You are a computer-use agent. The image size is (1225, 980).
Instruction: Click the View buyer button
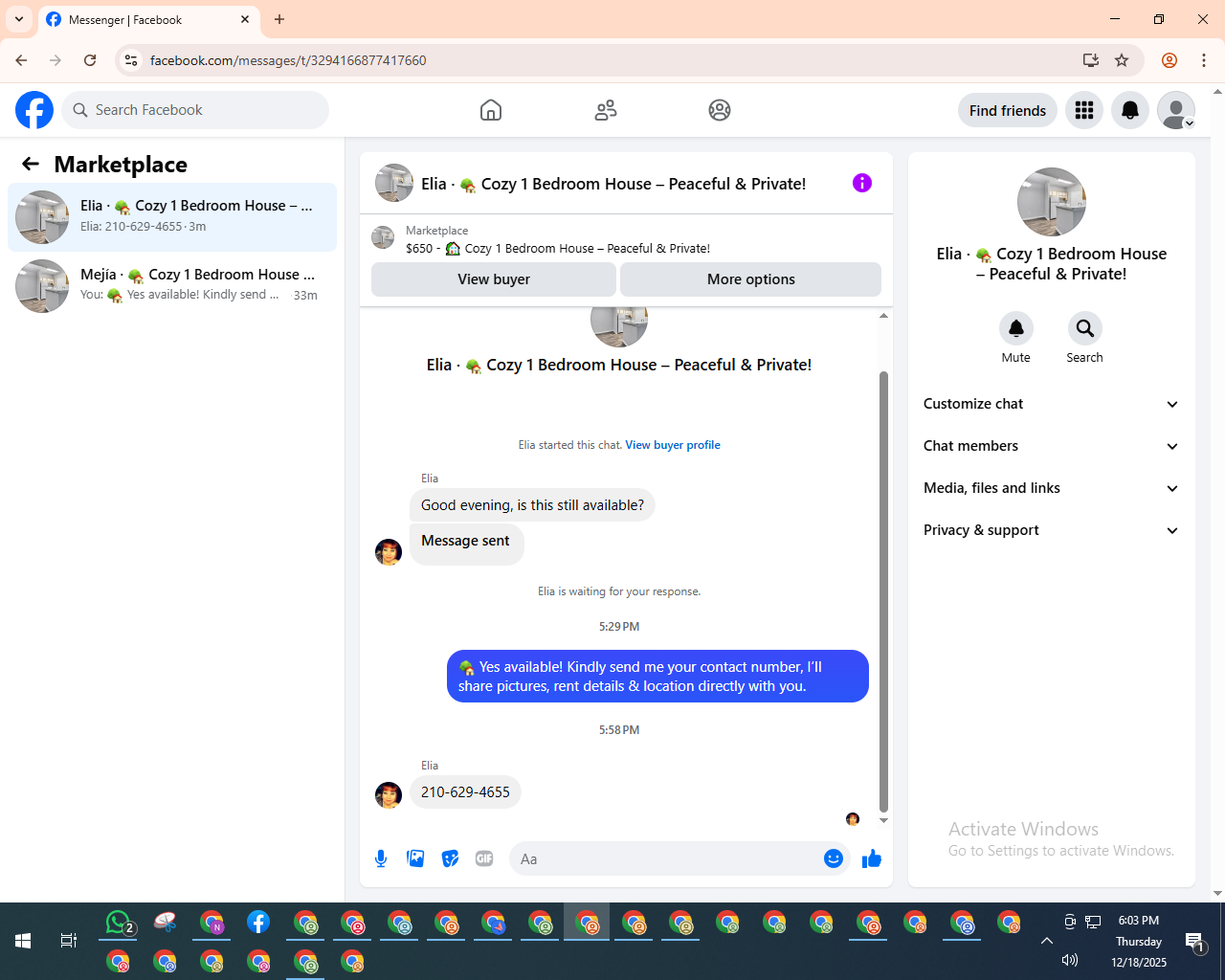pos(494,279)
